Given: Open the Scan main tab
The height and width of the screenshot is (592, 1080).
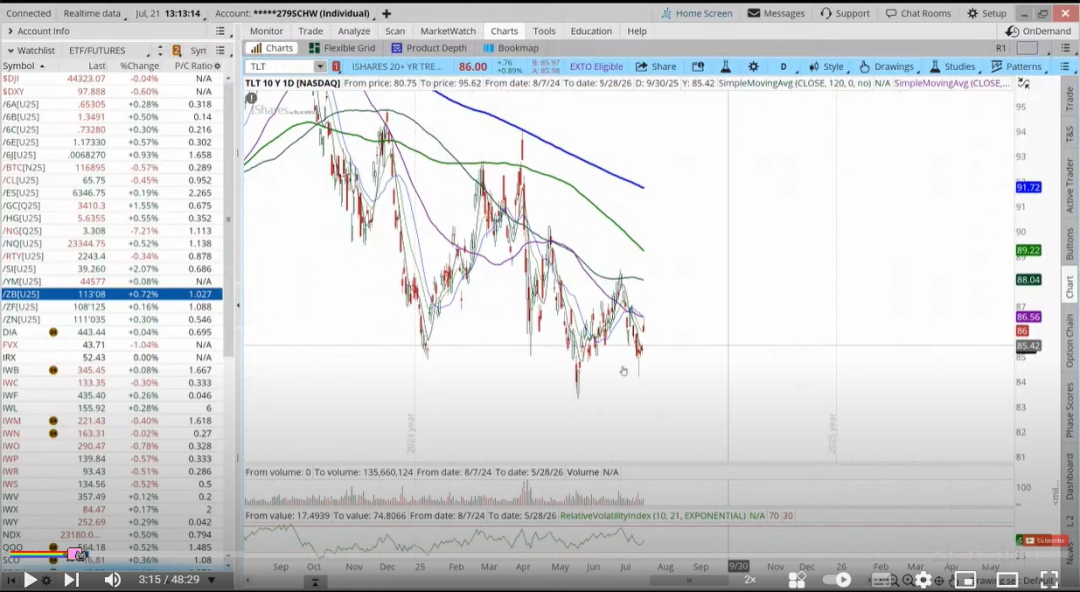Looking at the screenshot, I should pyautogui.click(x=395, y=31).
